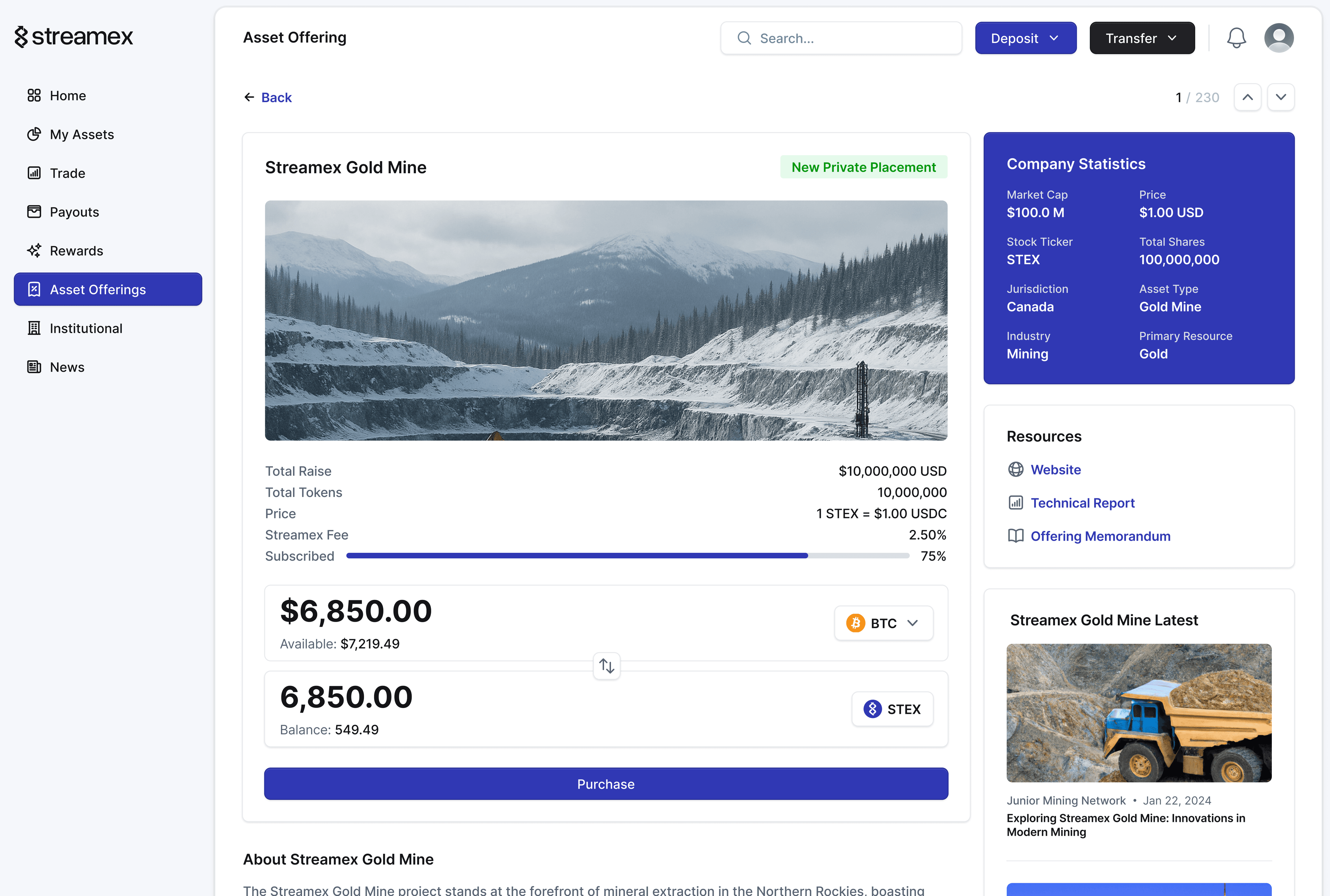Open the Transfer dropdown

(1142, 38)
